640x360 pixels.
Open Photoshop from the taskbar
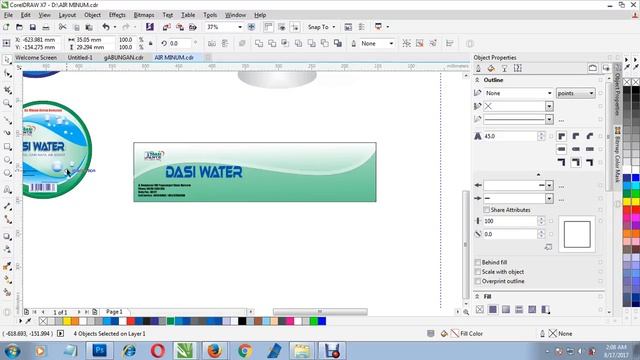pos(99,351)
